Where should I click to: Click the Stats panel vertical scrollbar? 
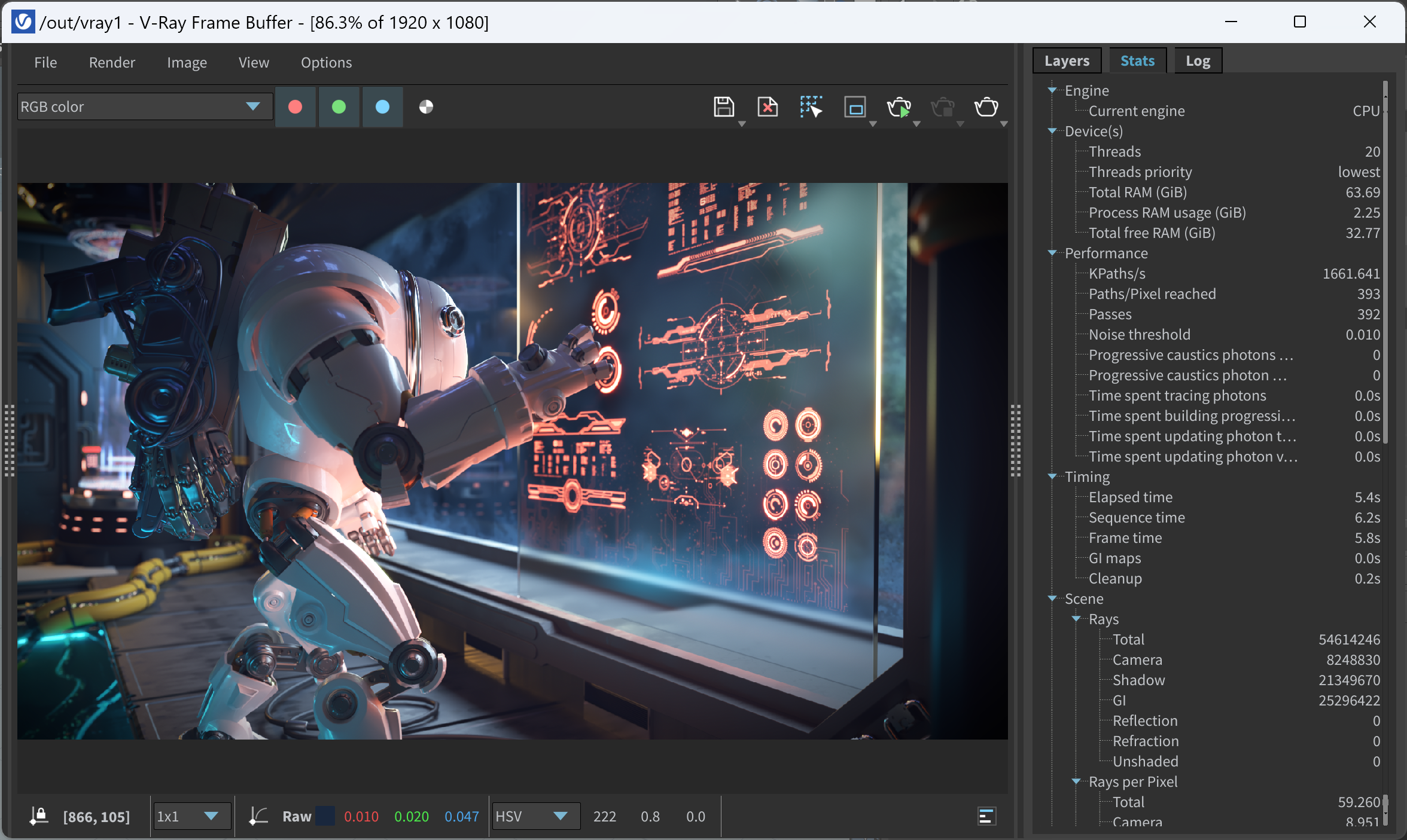coord(1385,263)
